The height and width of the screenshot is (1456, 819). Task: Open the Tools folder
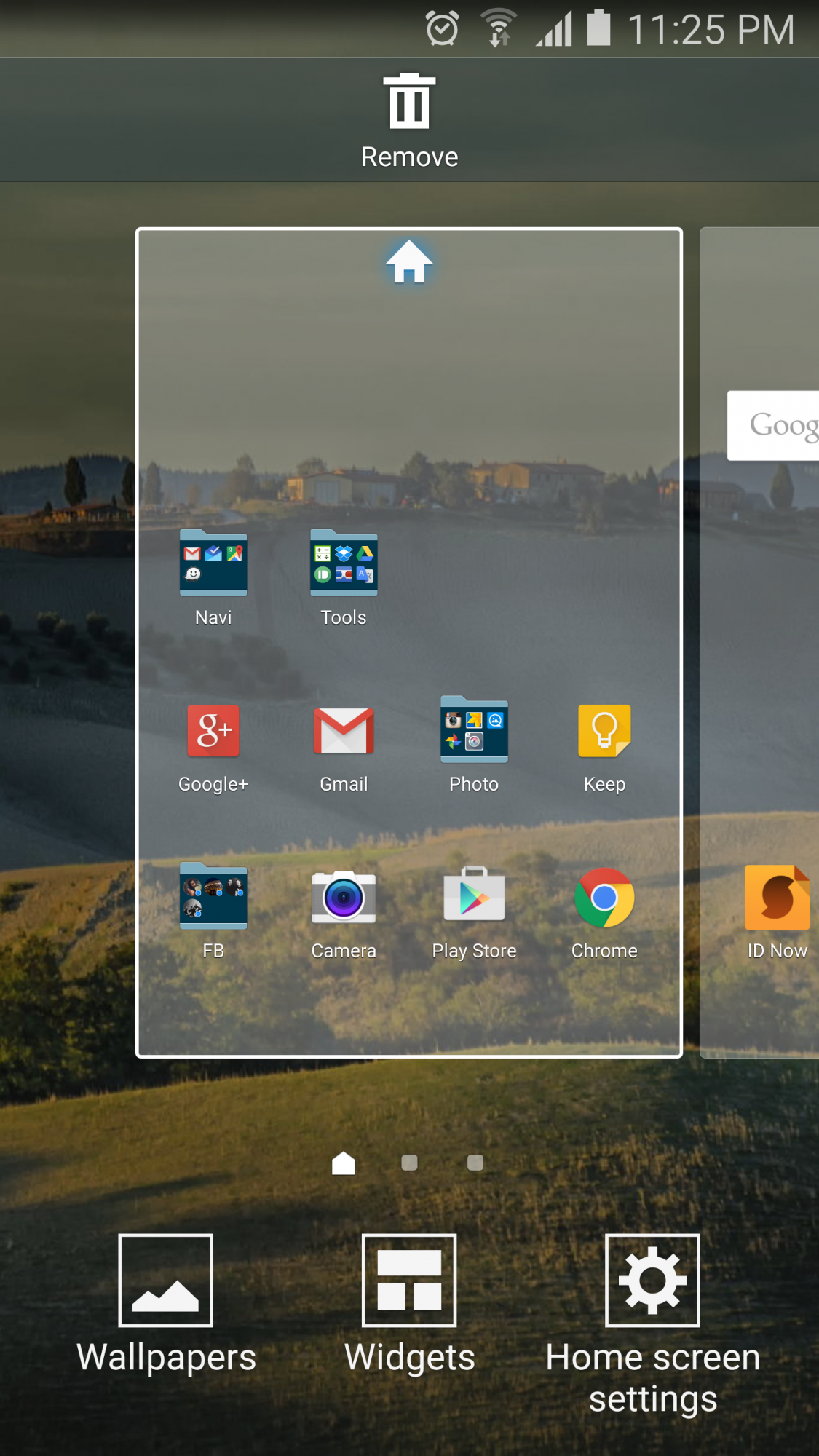[x=344, y=578]
